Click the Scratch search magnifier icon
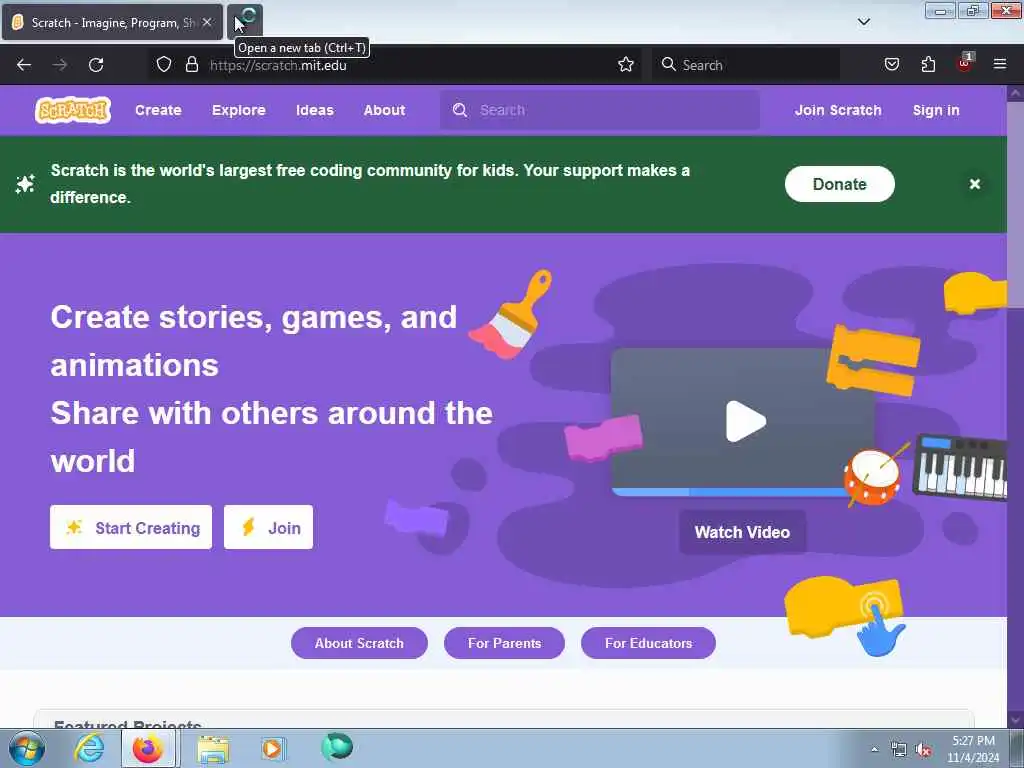This screenshot has height=768, width=1024. [460, 110]
